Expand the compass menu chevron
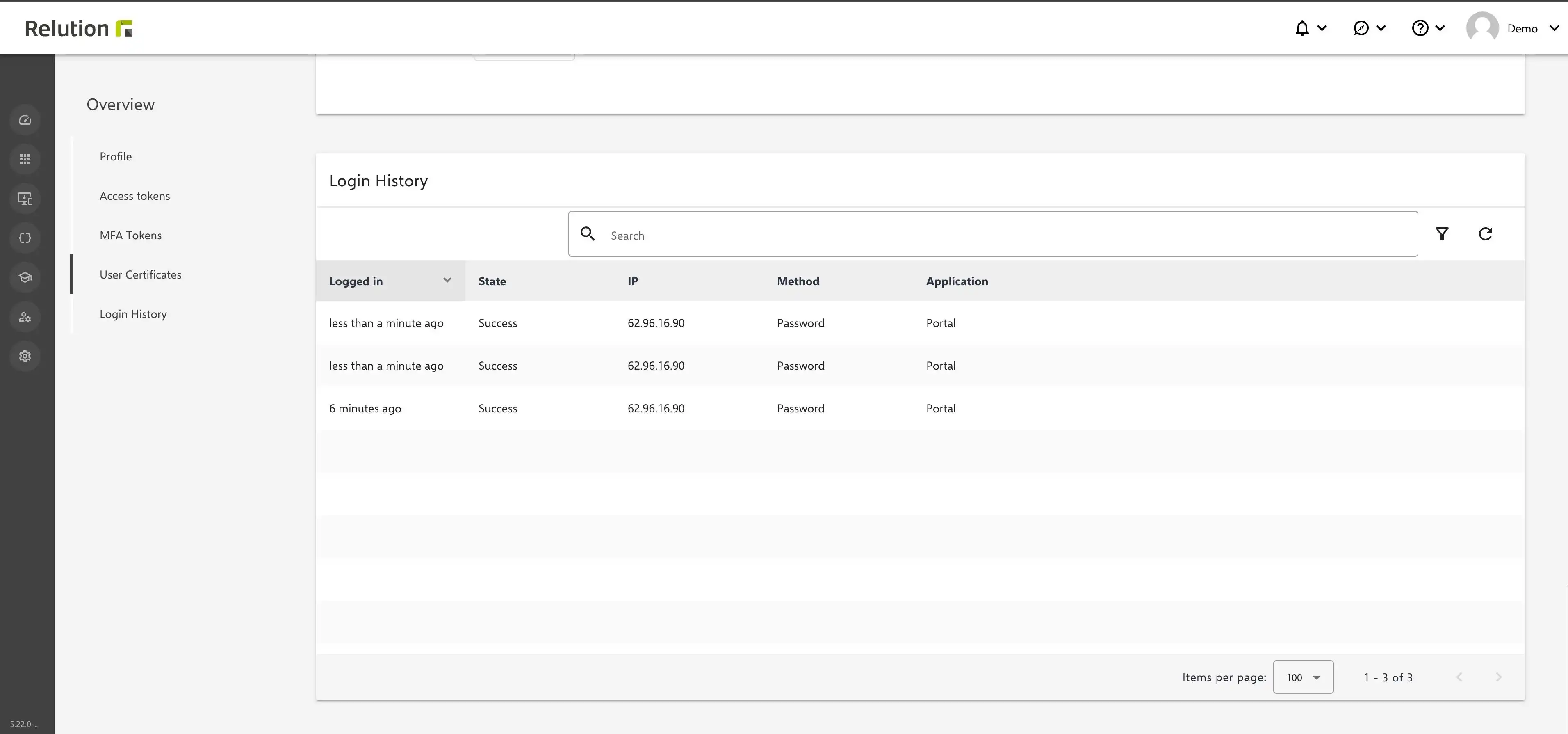The width and height of the screenshot is (1568, 734). (1381, 28)
